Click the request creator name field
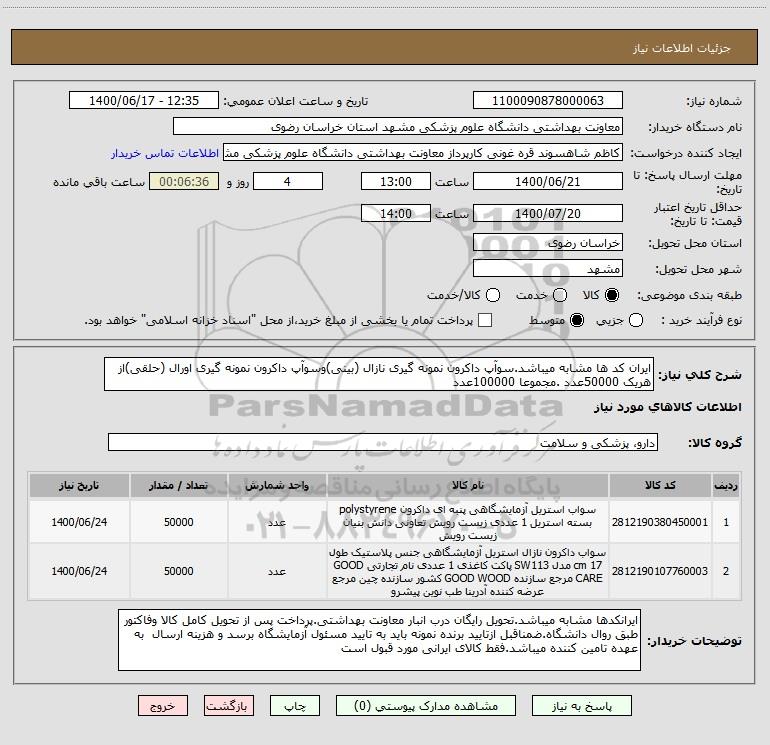 [x=423, y=153]
